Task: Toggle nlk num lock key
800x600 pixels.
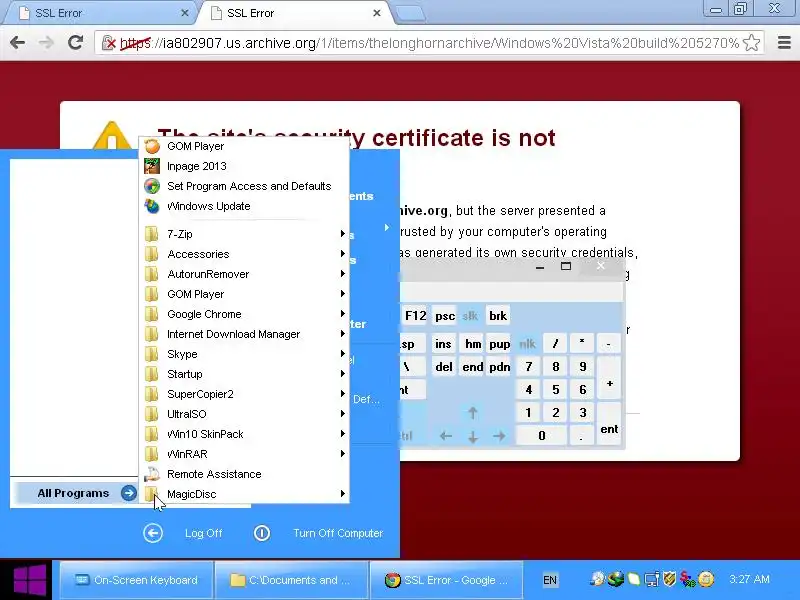Action: click(x=527, y=344)
